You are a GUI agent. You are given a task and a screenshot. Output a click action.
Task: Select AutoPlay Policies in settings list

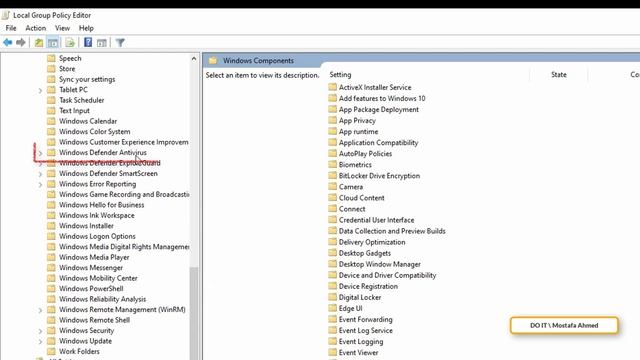tap(365, 153)
